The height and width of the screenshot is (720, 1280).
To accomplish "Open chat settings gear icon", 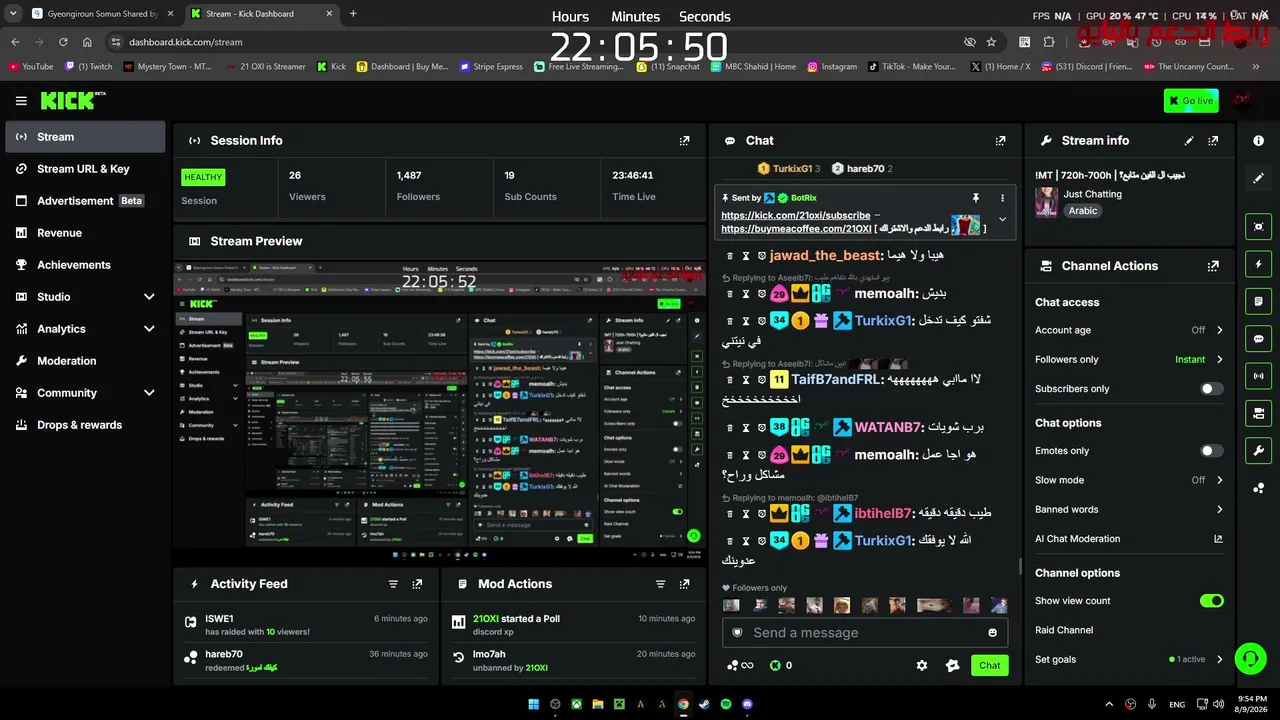I will point(922,665).
